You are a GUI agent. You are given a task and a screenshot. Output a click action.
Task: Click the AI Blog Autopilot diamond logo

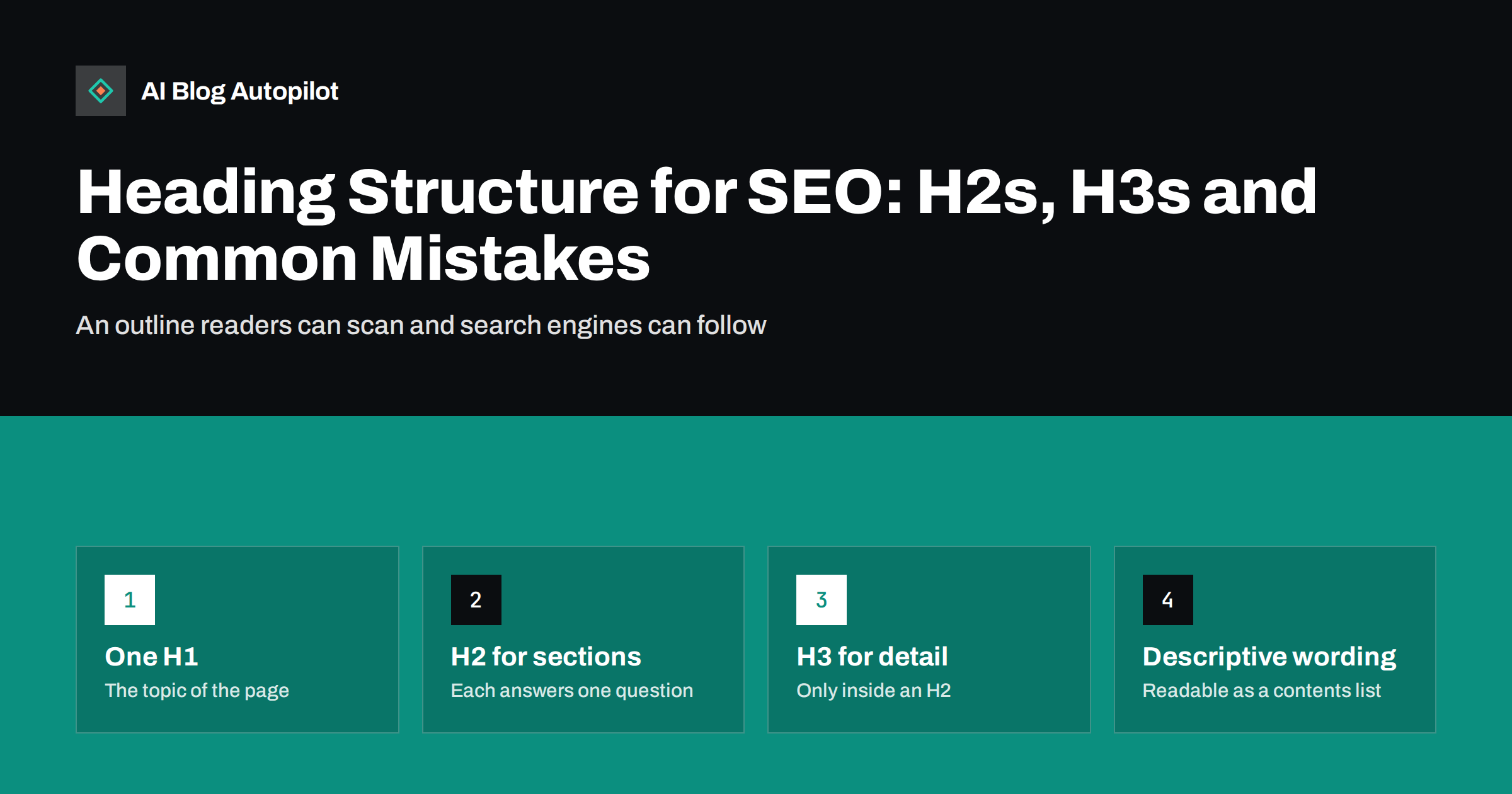(x=101, y=91)
